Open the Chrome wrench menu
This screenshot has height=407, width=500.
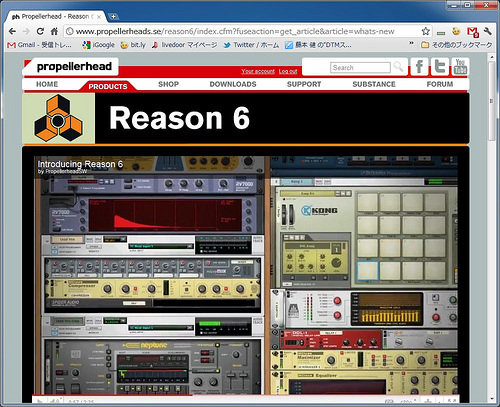tap(488, 32)
